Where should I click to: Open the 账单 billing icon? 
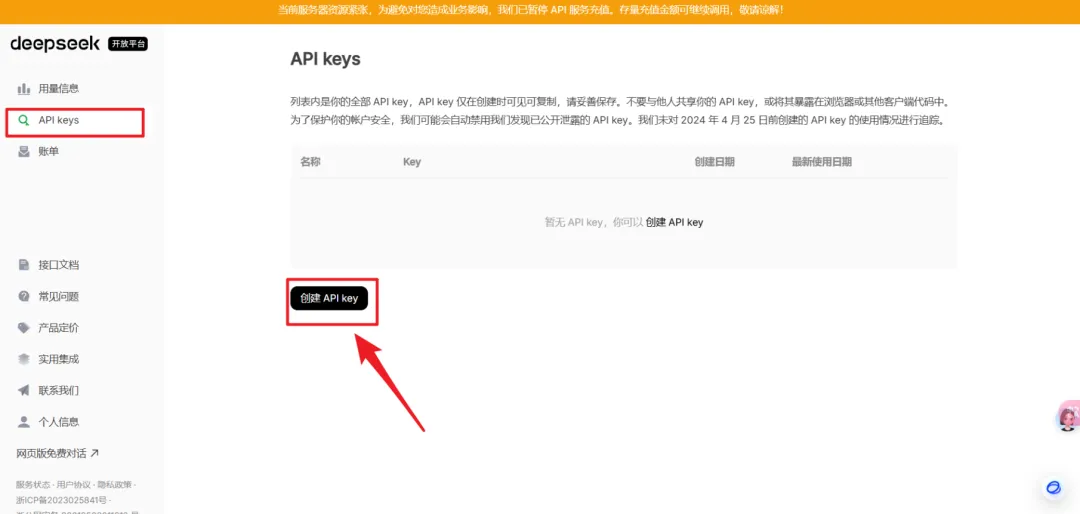(x=24, y=152)
